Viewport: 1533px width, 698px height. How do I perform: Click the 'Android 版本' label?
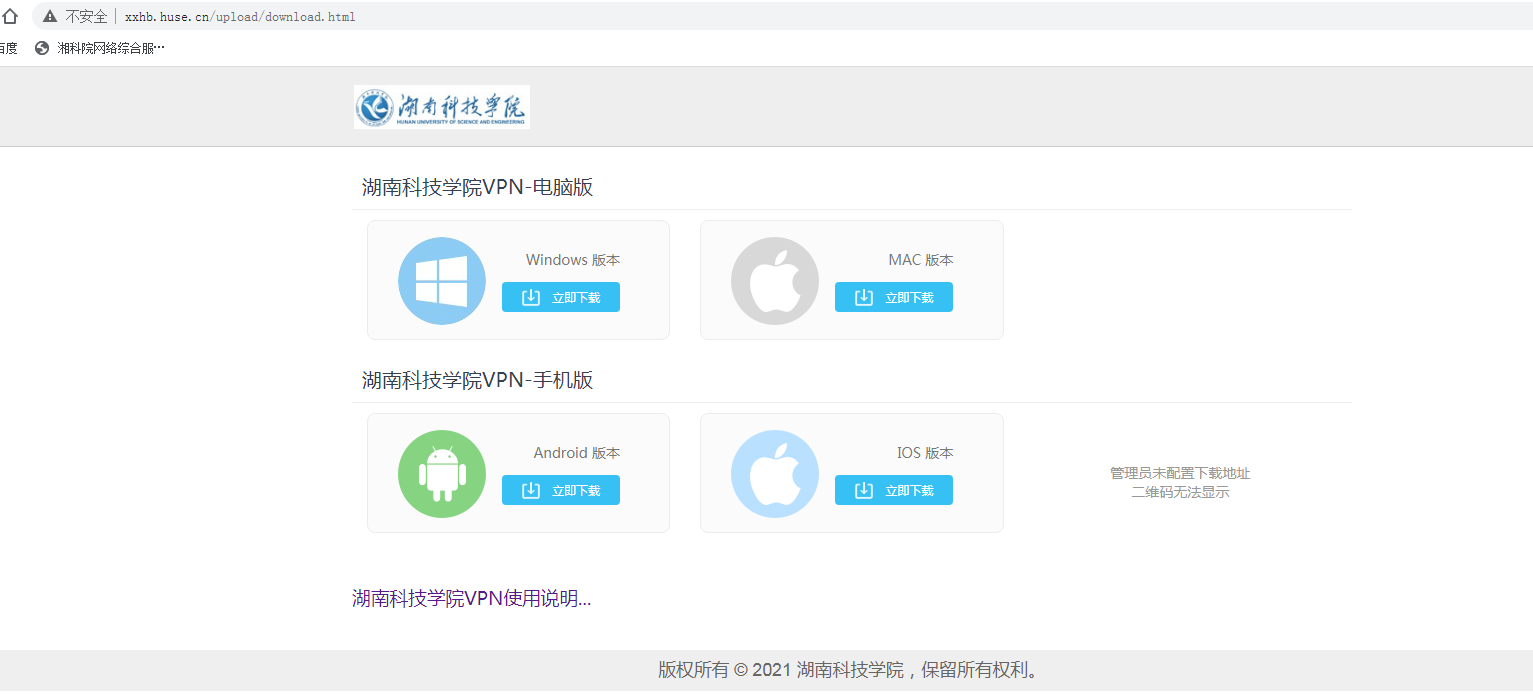point(577,453)
